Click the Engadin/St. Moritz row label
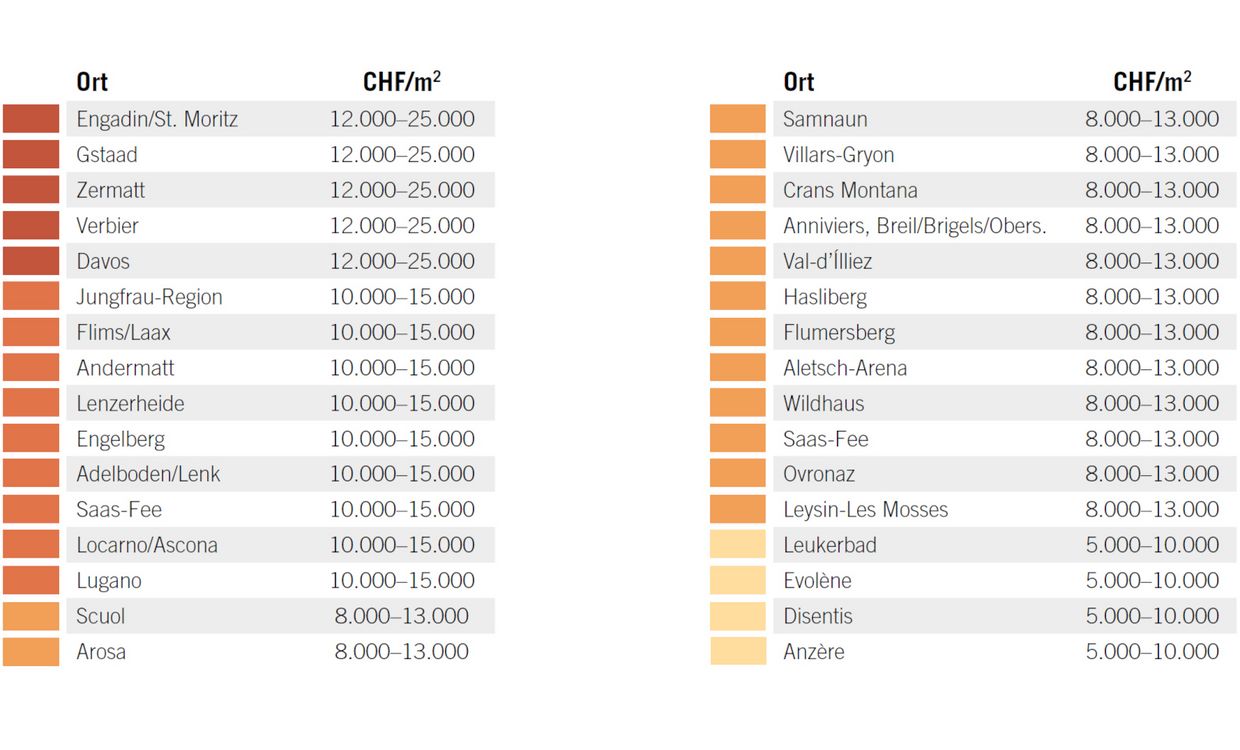This screenshot has height=750, width=1240. click(x=157, y=119)
